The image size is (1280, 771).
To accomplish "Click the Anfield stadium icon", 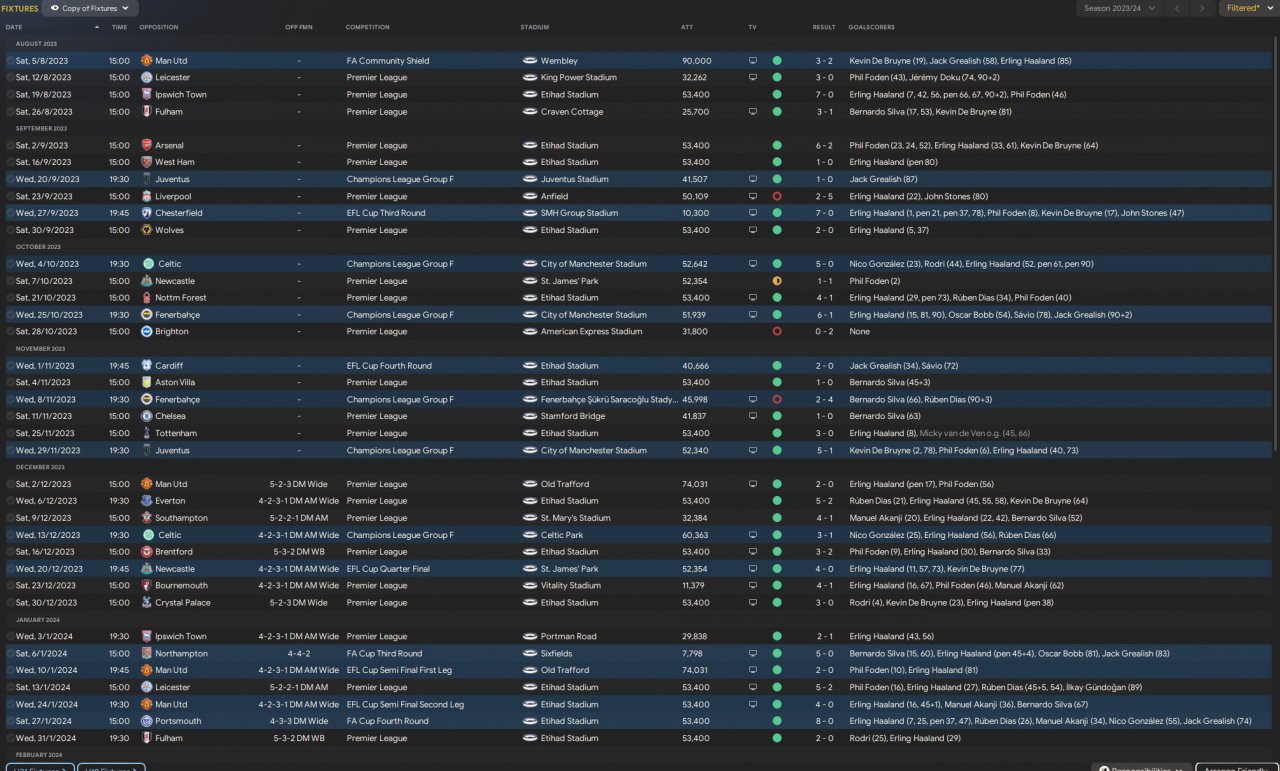I will tap(530, 197).
